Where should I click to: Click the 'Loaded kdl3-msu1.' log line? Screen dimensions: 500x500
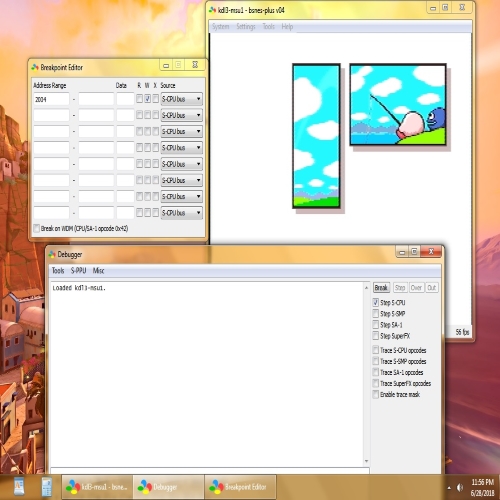click(79, 288)
